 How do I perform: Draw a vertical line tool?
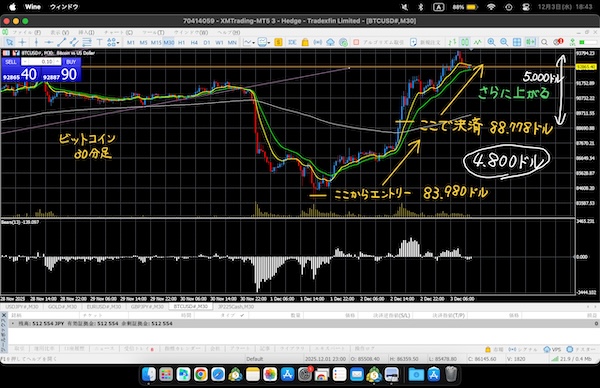[36, 42]
